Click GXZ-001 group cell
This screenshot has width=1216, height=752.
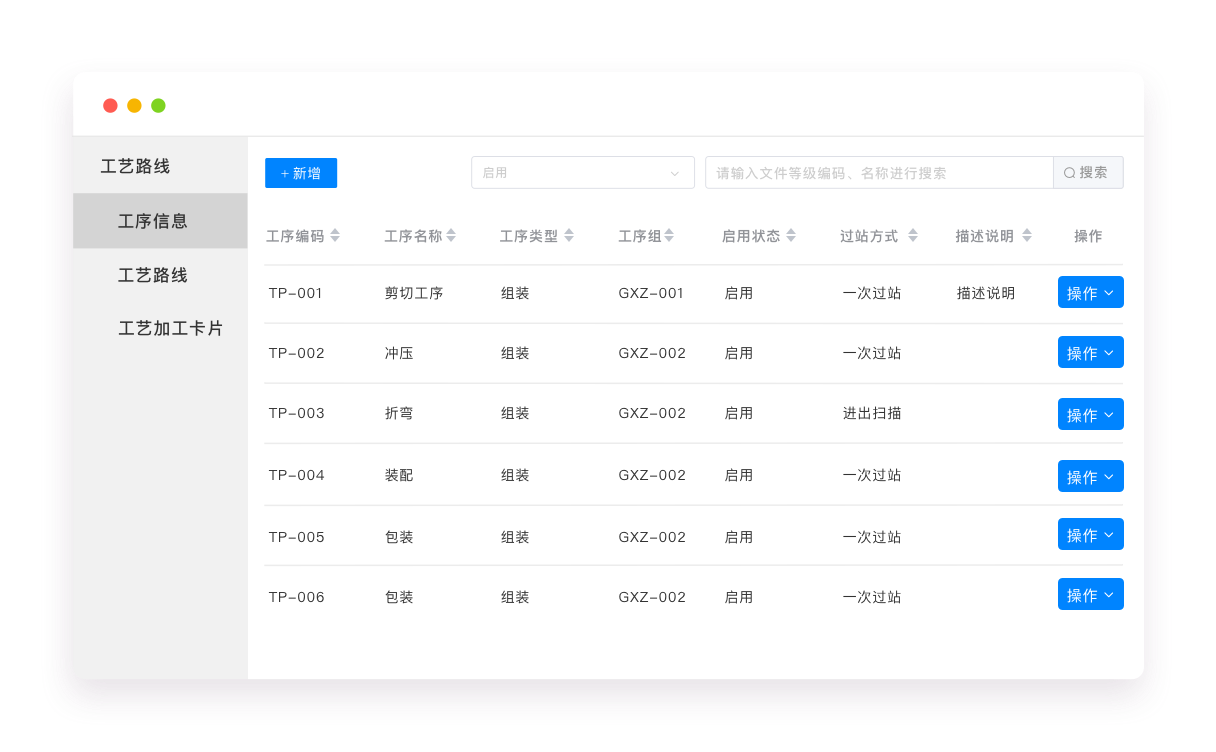[x=651, y=293]
